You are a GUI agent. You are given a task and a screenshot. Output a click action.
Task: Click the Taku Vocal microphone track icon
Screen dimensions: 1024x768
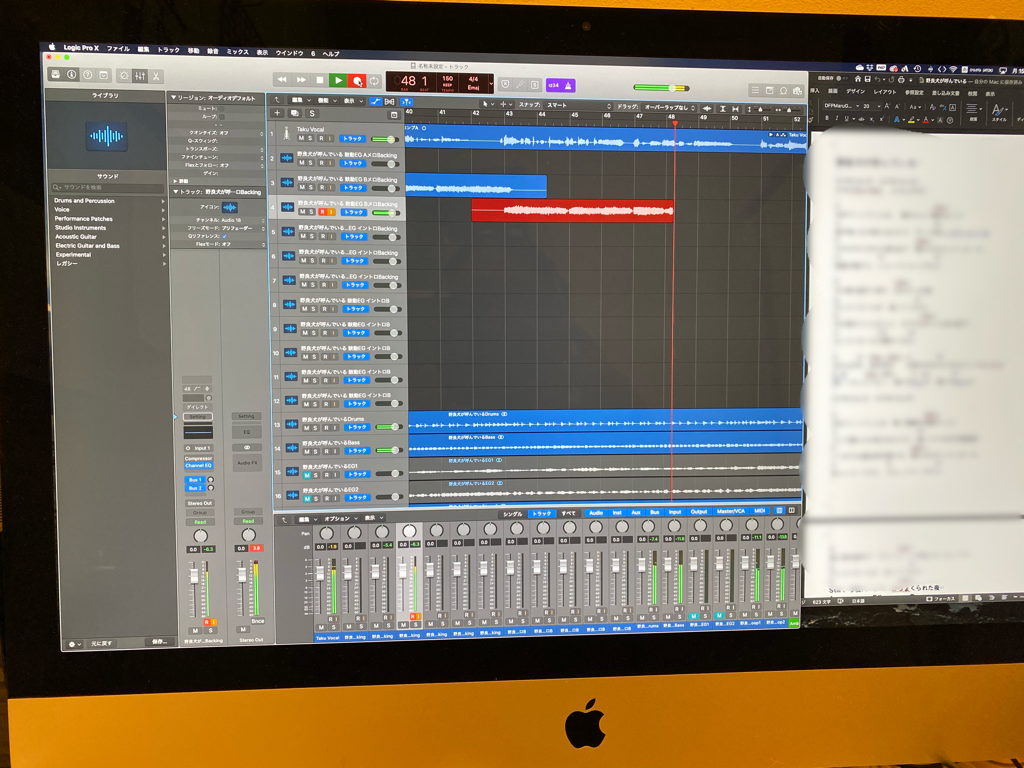[286, 134]
